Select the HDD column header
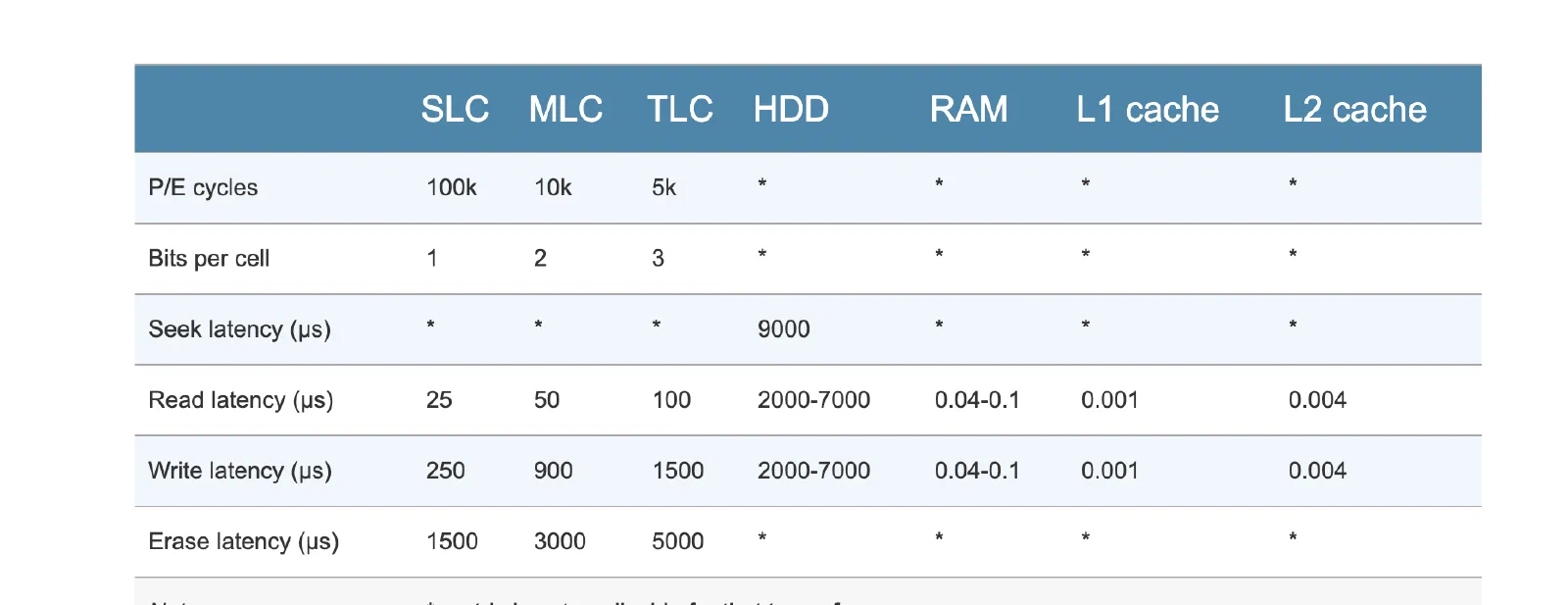The height and width of the screenshot is (605, 1568). (x=791, y=109)
